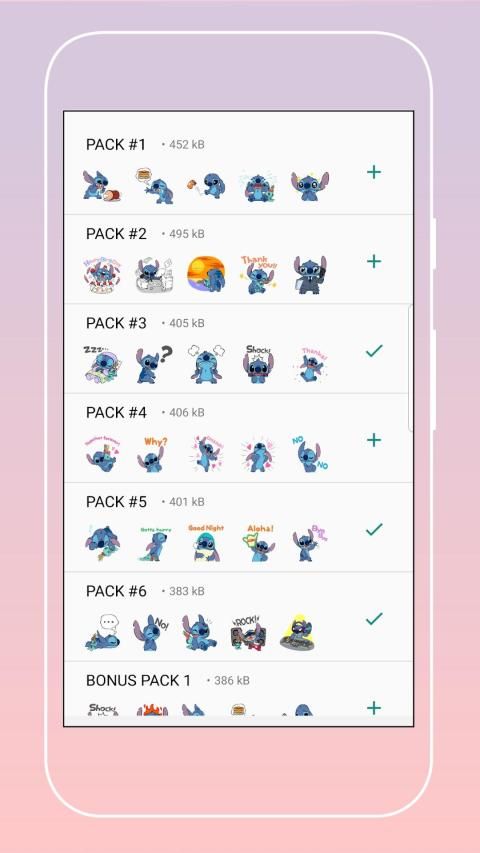Viewport: 480px width, 853px height.
Task: Tap the 'Shock!' sticker in PACK #3
Action: [x=259, y=363]
